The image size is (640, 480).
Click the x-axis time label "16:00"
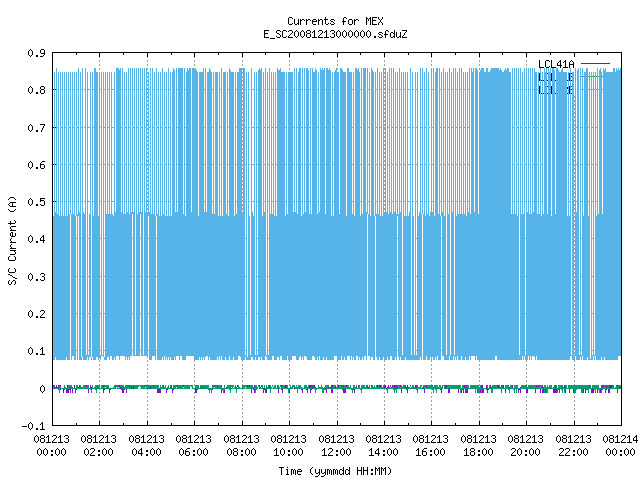coord(431,452)
